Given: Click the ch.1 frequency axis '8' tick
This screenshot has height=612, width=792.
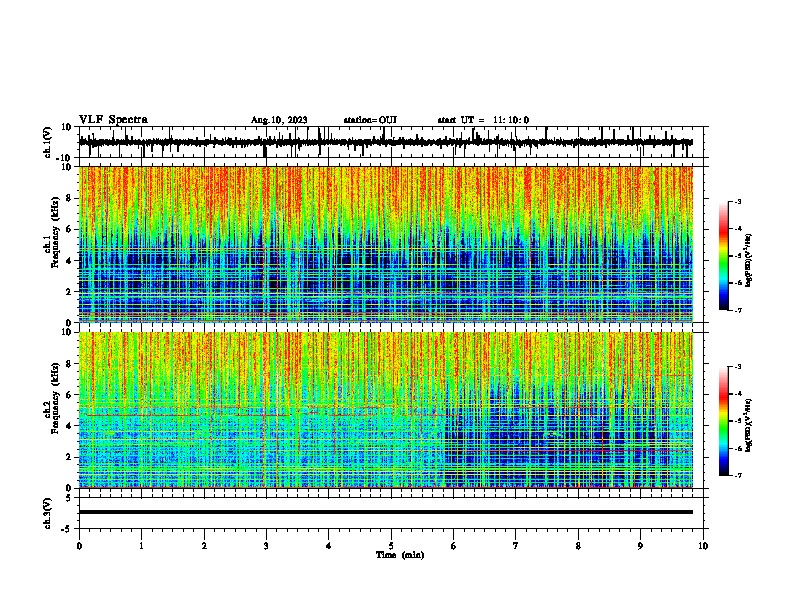Looking at the screenshot, I should point(70,198).
